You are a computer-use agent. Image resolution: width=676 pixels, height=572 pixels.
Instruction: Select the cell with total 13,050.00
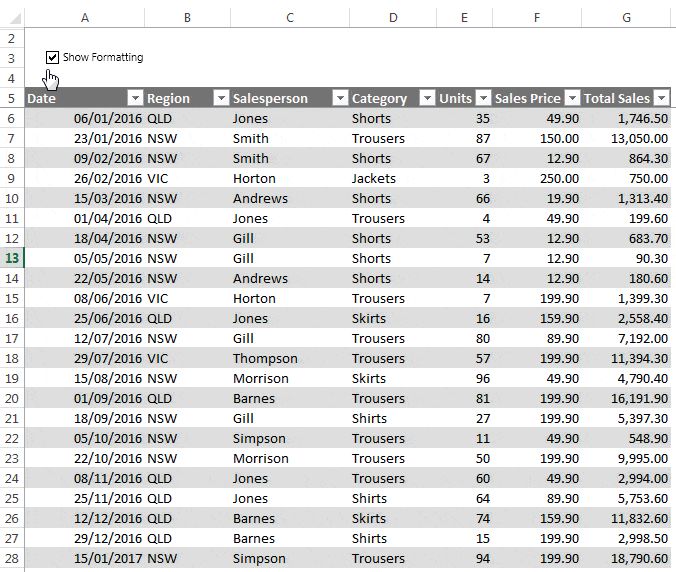(x=626, y=138)
